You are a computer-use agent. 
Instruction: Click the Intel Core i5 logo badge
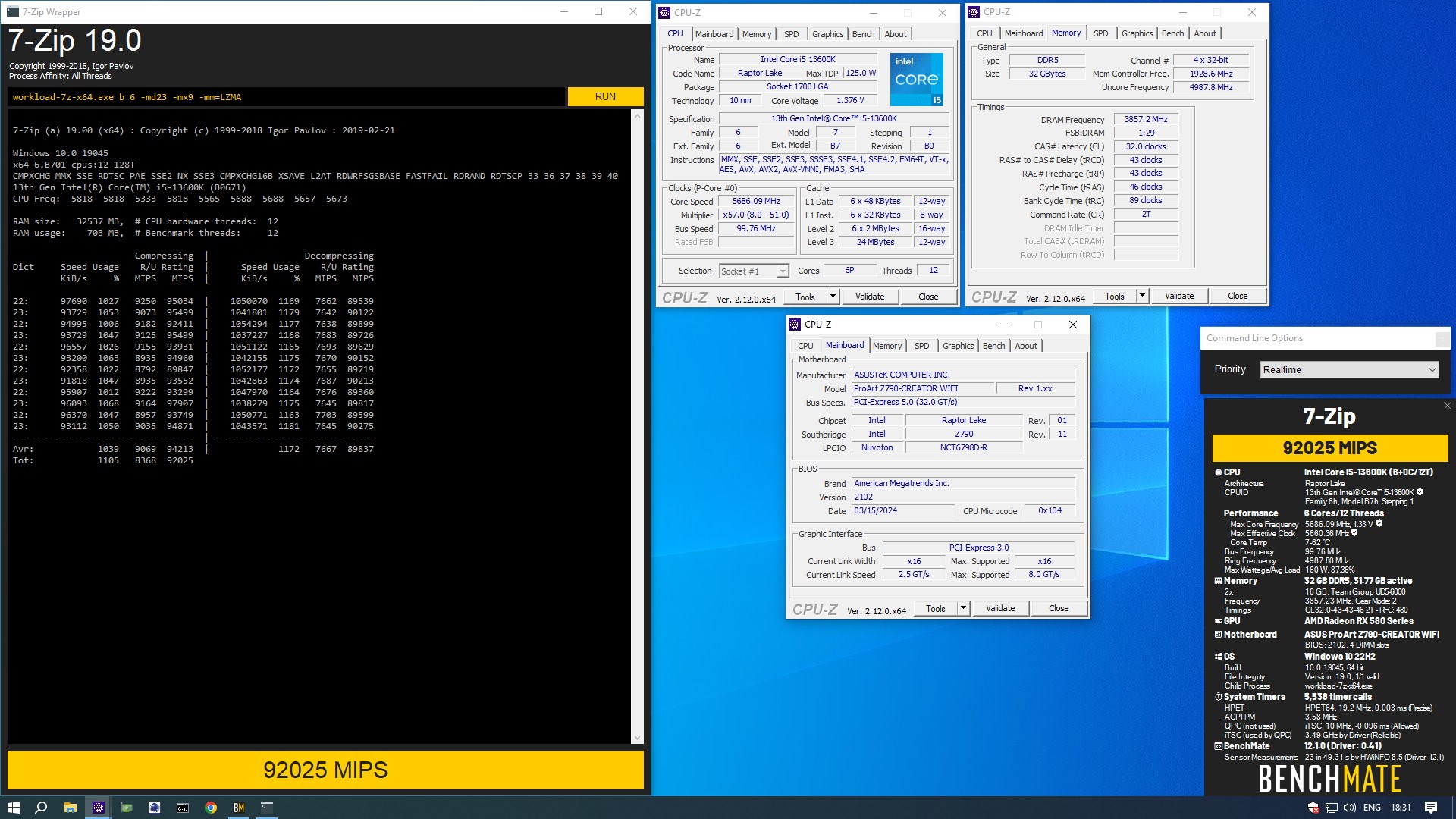(x=916, y=79)
